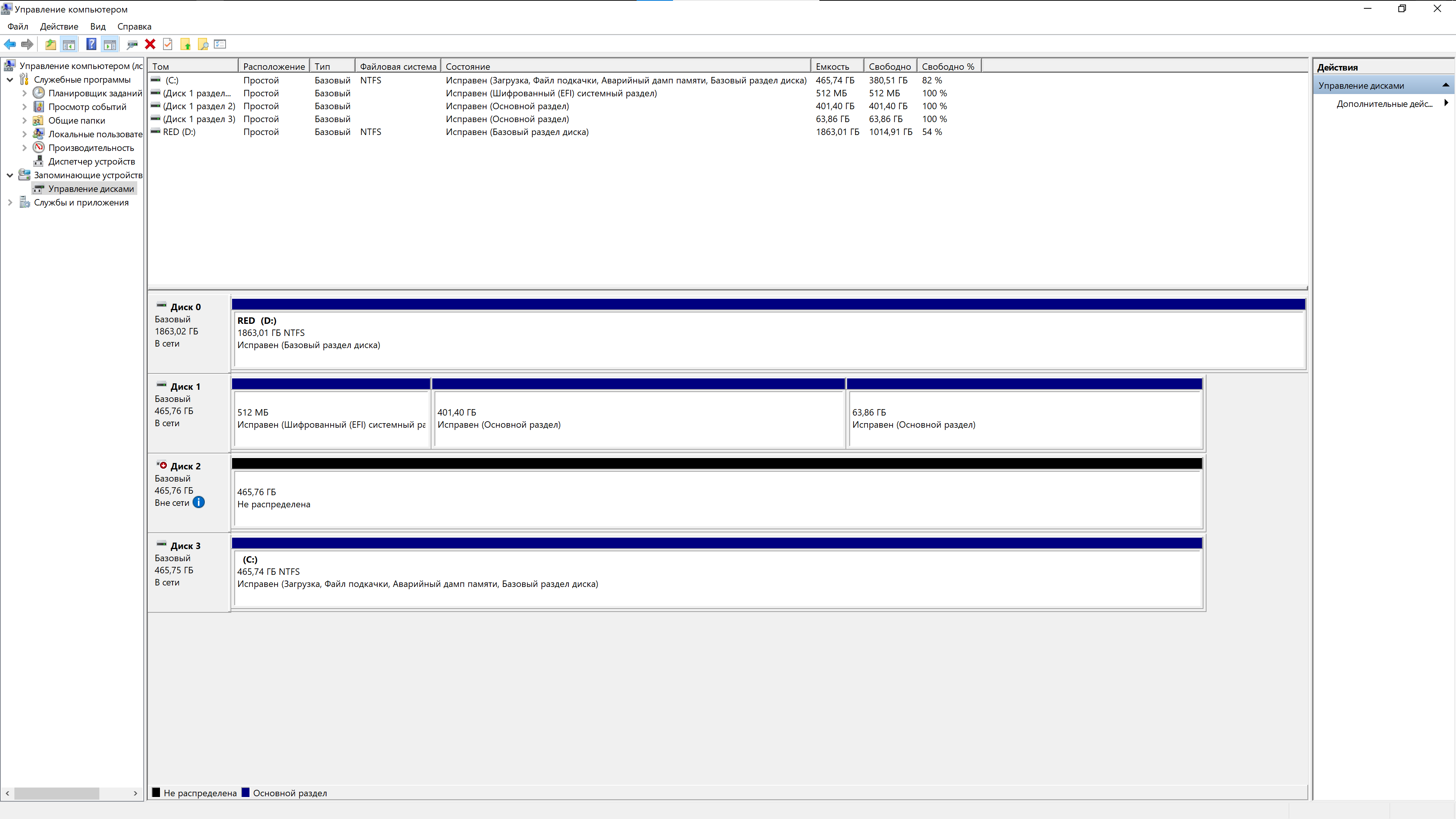Click the checklist view settings toolbar icon

(220, 44)
